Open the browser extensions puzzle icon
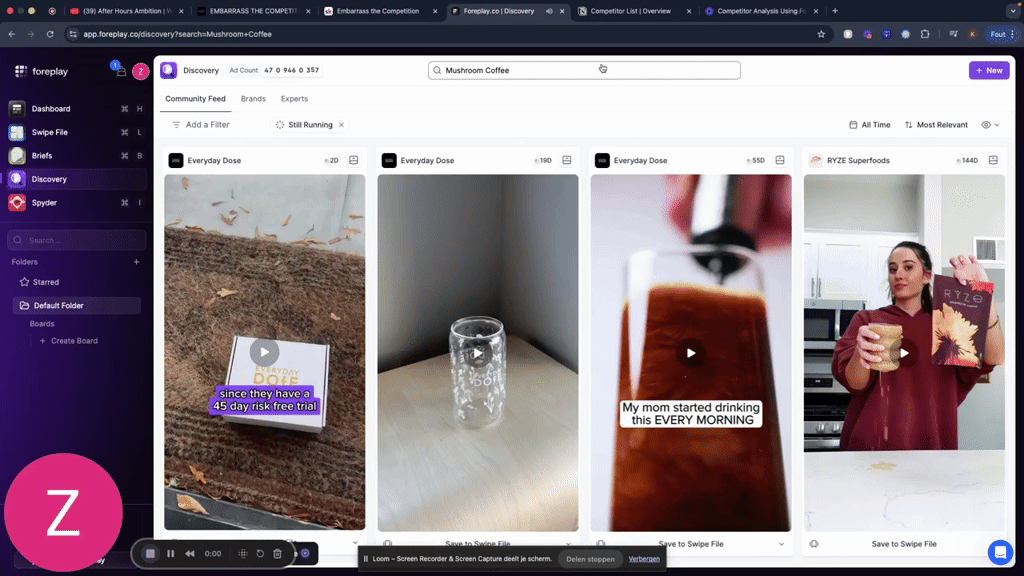Screen dimensions: 1024x576 pos(925,34)
